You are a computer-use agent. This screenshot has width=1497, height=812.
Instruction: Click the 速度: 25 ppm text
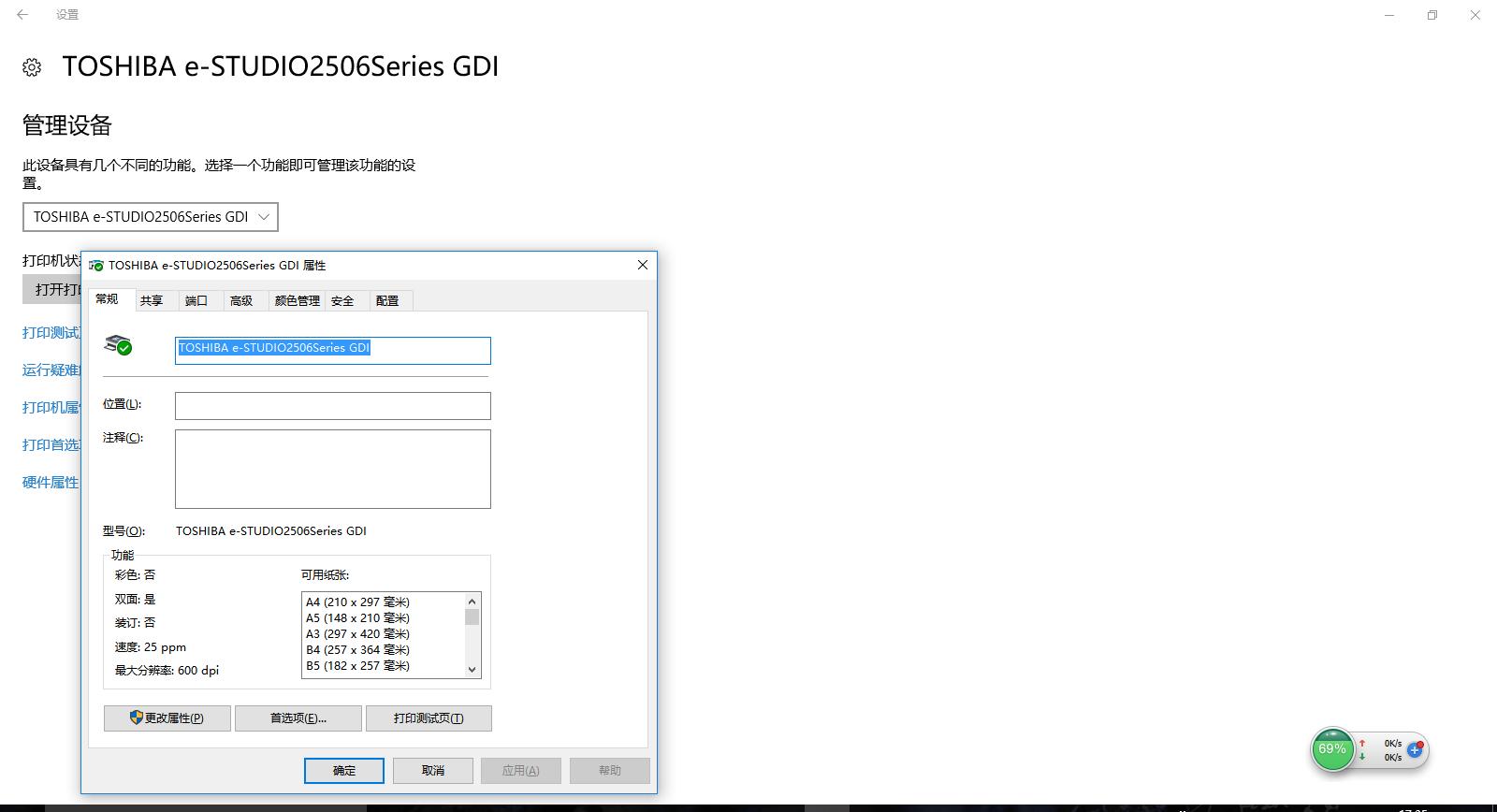tap(151, 647)
